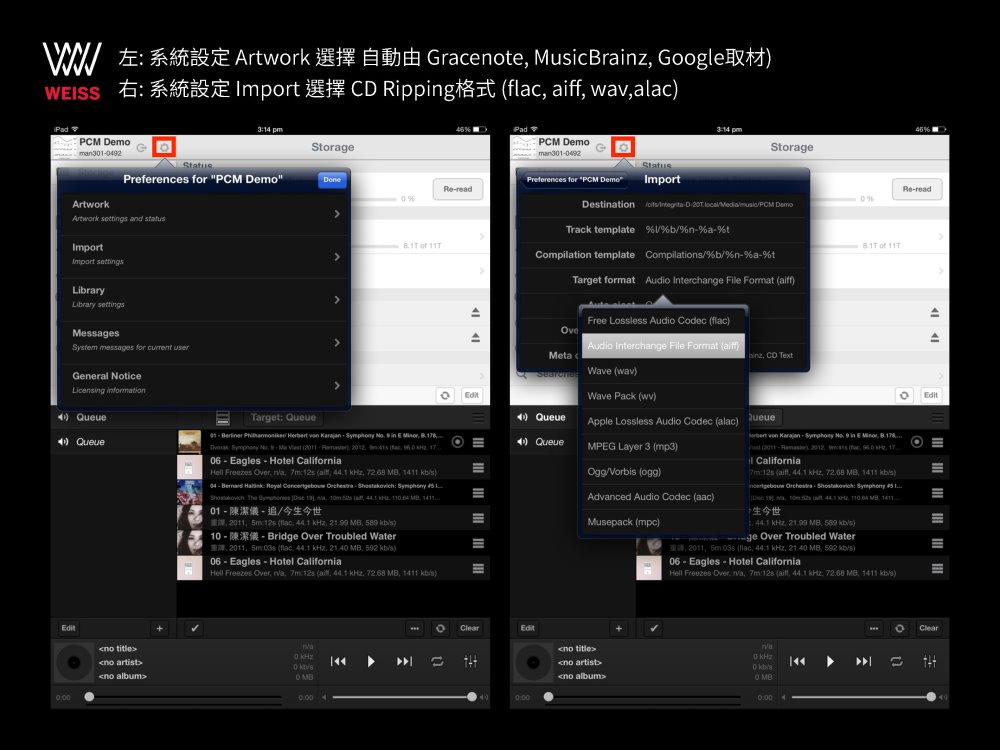The height and width of the screenshot is (750, 1000).
Task: Open Artwork settings row
Action: tap(203, 213)
